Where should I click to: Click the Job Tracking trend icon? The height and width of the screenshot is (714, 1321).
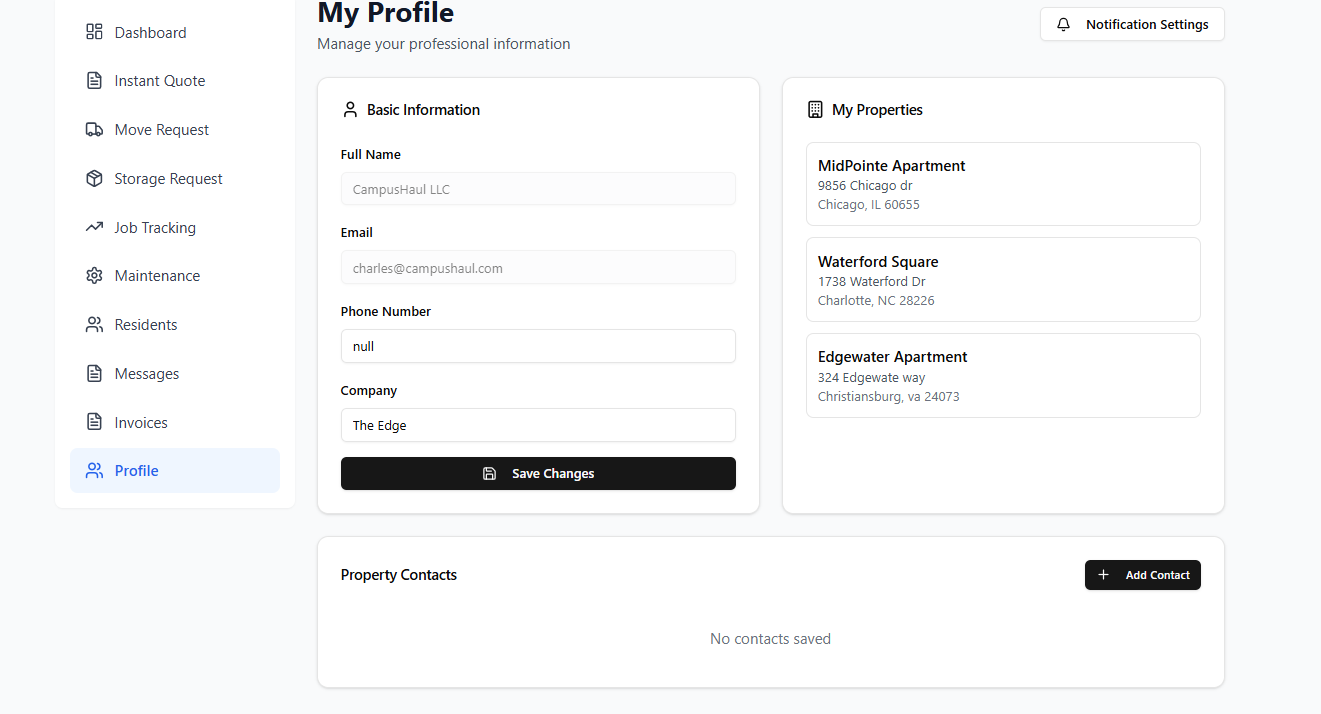tap(94, 227)
